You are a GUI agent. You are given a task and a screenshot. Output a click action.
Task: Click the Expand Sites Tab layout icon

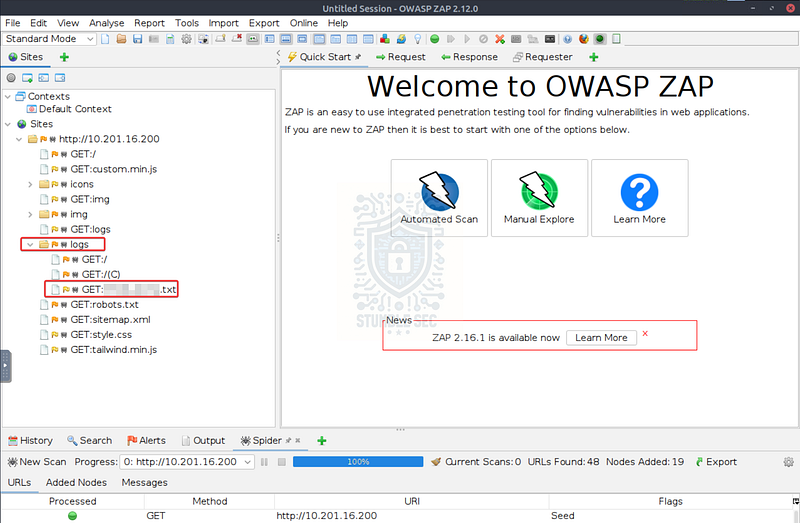coord(270,39)
